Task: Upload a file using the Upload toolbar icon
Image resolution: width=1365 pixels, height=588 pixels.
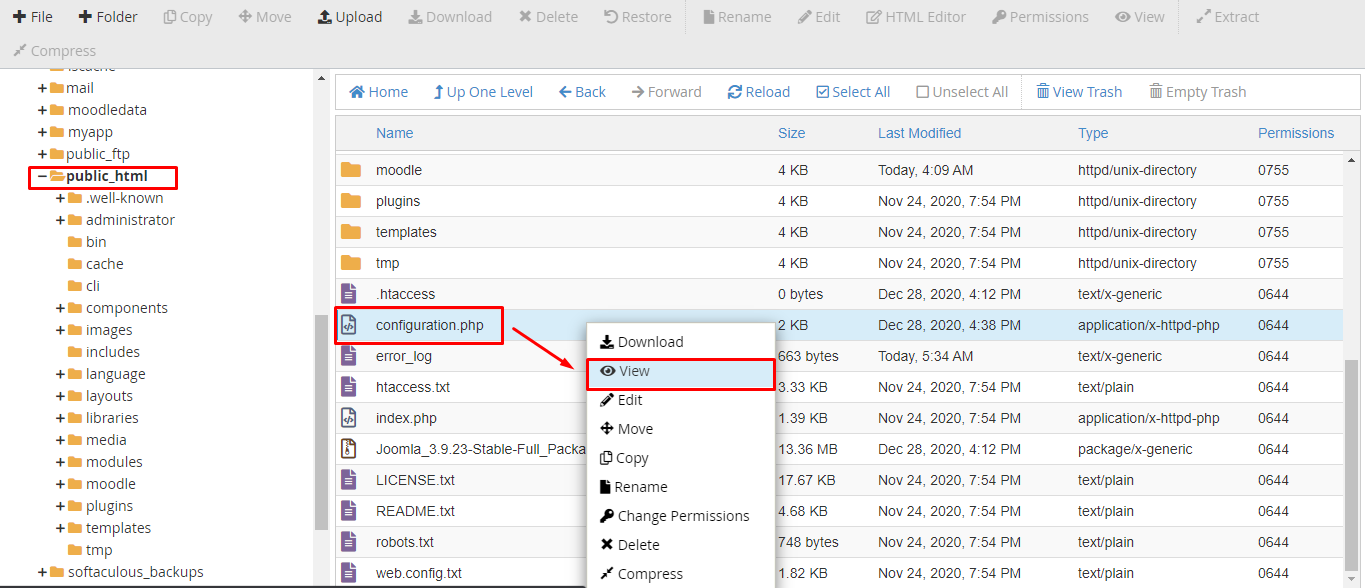Action: 349,16
